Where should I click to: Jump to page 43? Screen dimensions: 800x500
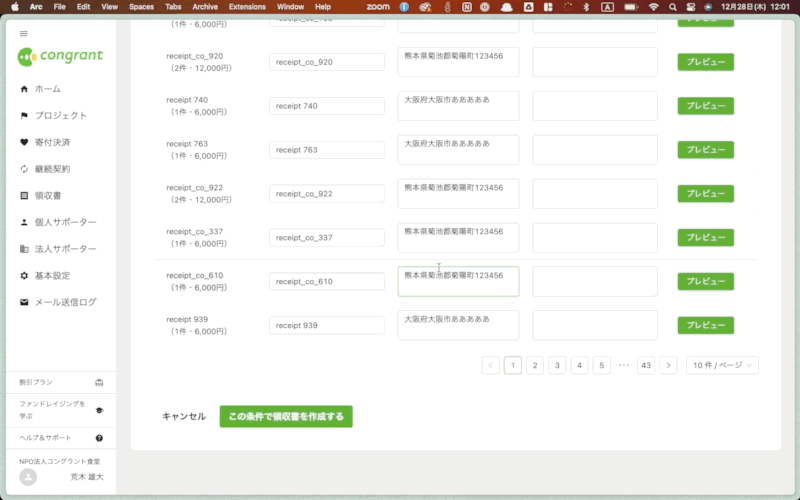tap(646, 365)
